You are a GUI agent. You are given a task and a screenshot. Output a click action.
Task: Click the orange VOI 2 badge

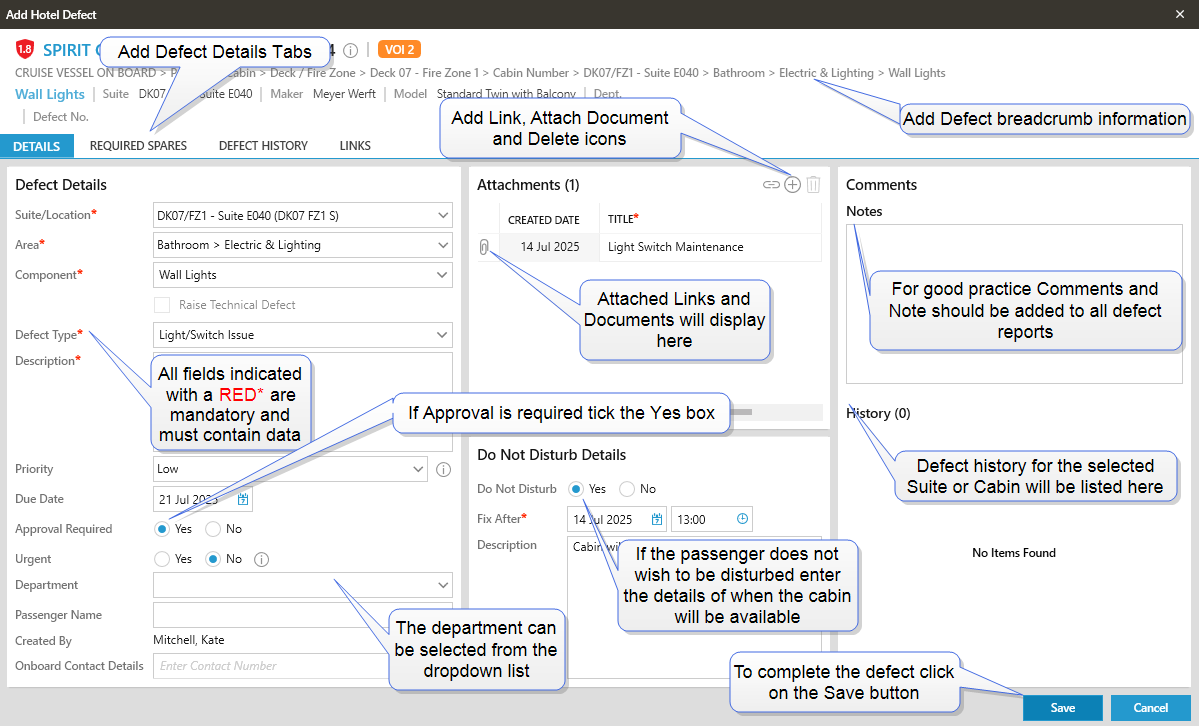[x=399, y=50]
